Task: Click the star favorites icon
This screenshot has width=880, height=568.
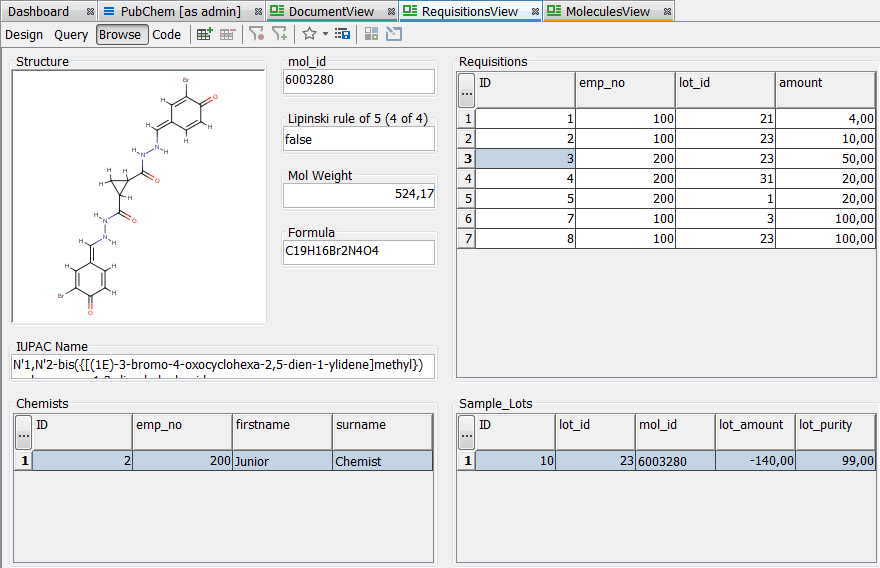Action: pyautogui.click(x=309, y=34)
